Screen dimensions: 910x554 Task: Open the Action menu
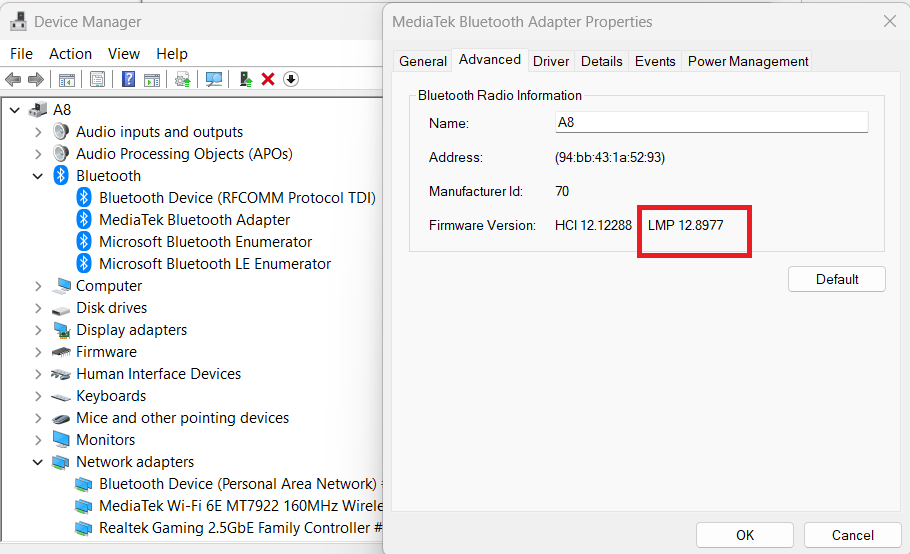tap(70, 54)
